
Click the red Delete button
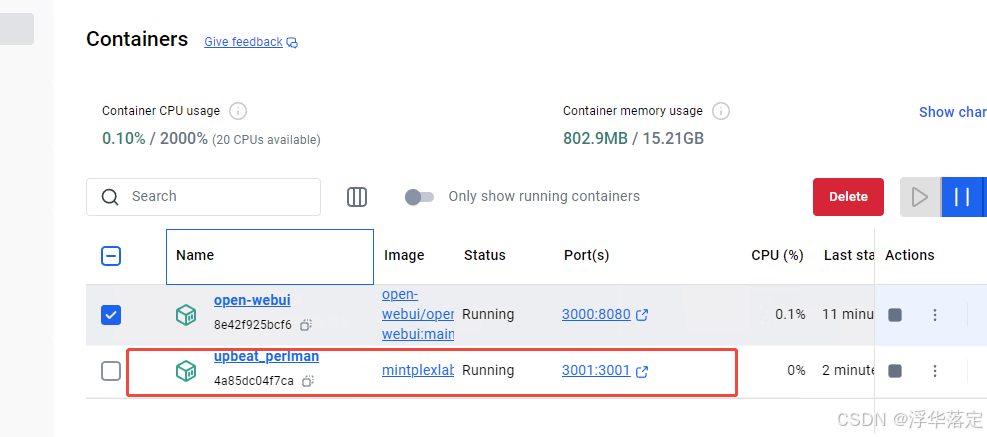pos(848,197)
